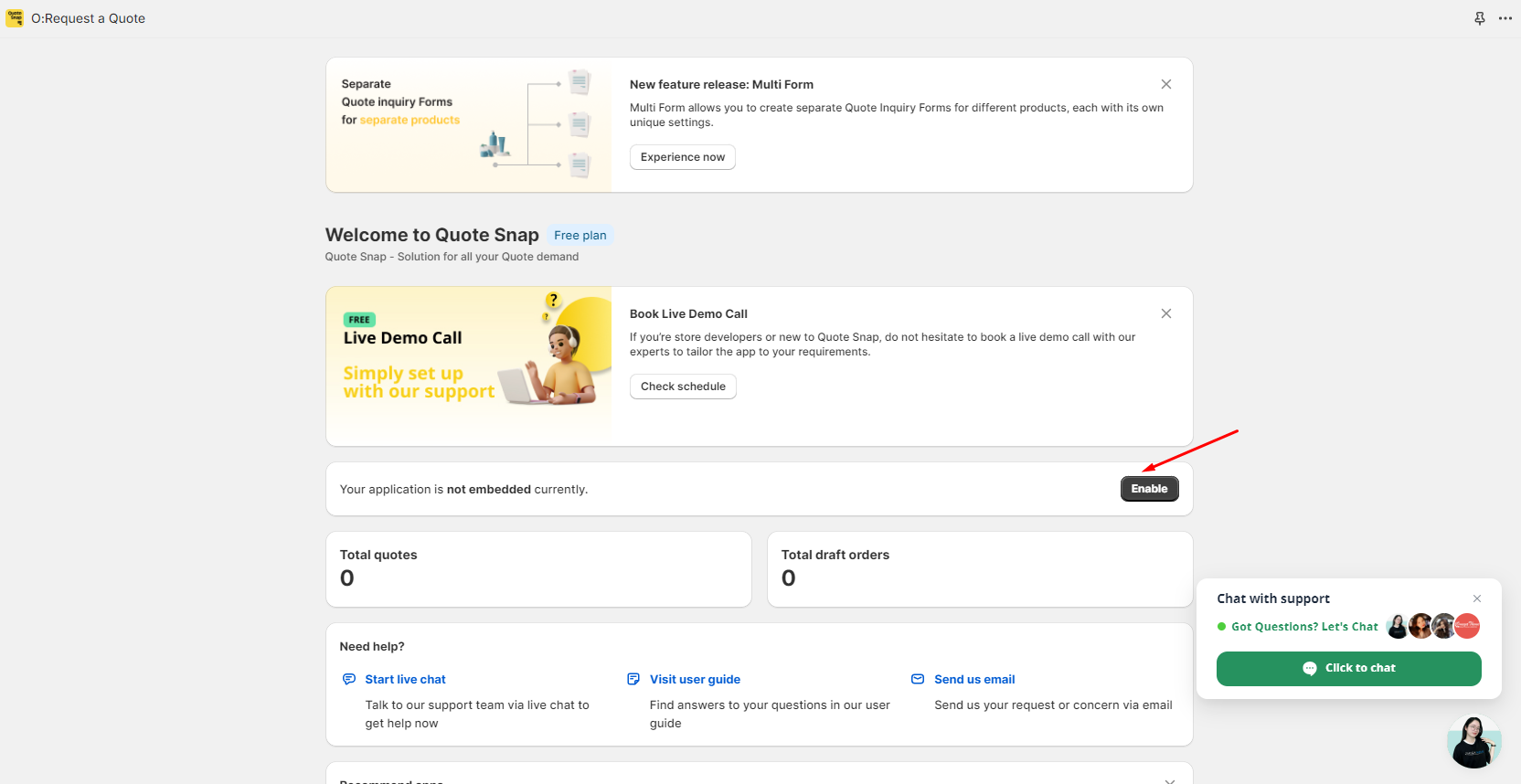Open the Send us email link
Image resolution: width=1521 pixels, height=784 pixels.
(x=974, y=679)
